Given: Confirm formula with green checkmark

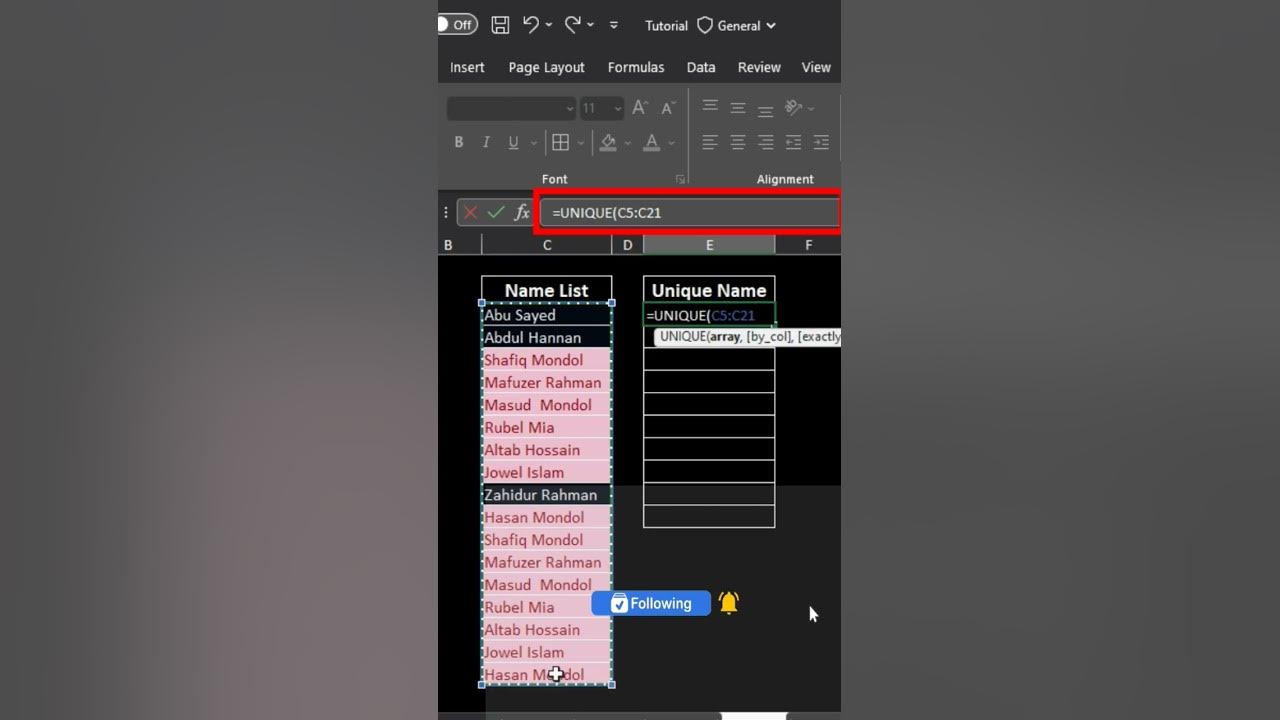Looking at the screenshot, I should 496,212.
